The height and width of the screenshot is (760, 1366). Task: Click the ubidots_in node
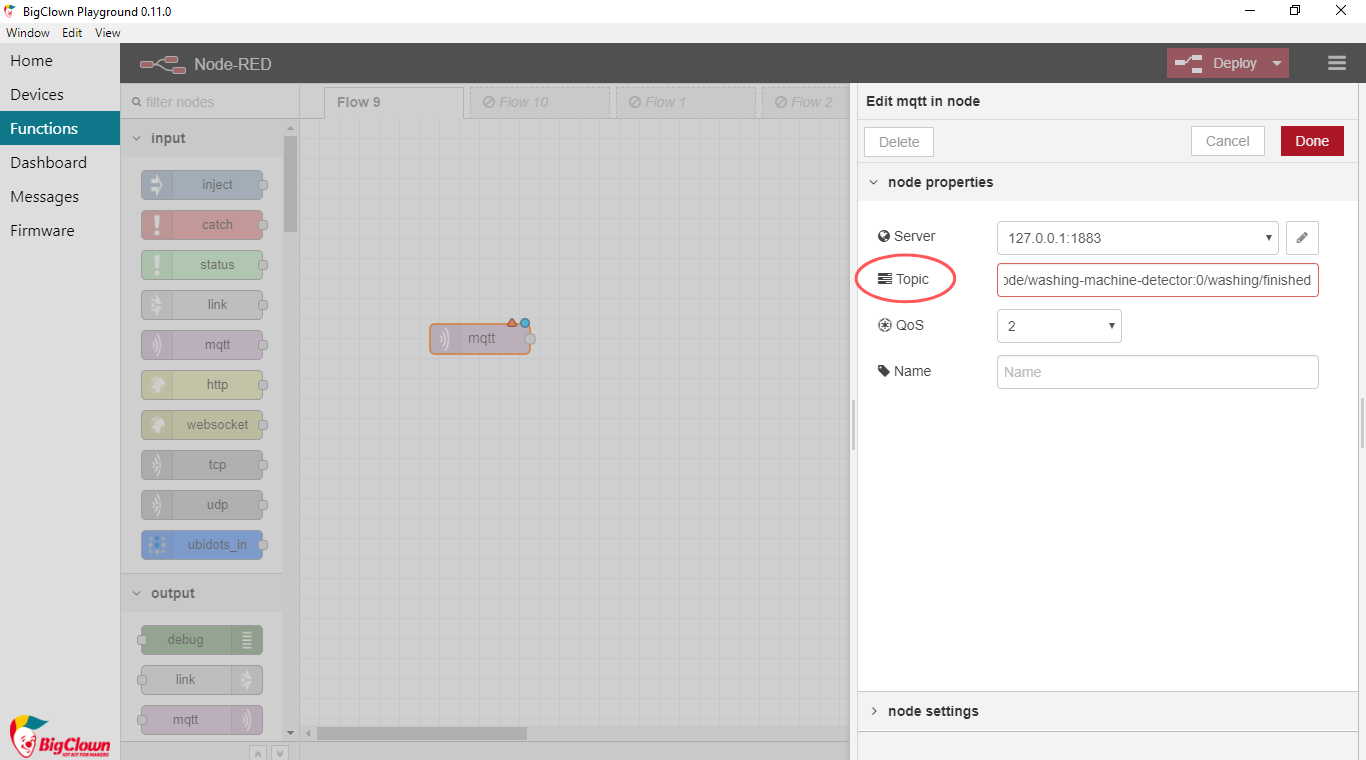(202, 545)
